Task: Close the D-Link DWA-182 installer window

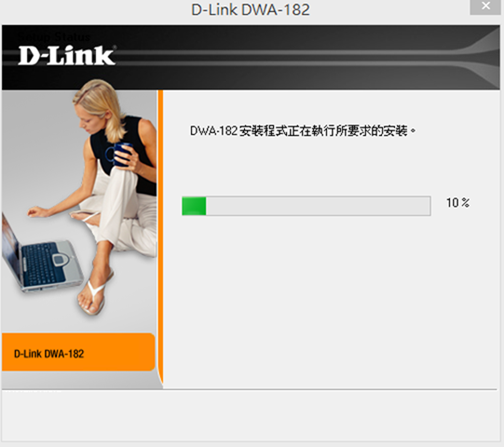Action: (x=485, y=7)
